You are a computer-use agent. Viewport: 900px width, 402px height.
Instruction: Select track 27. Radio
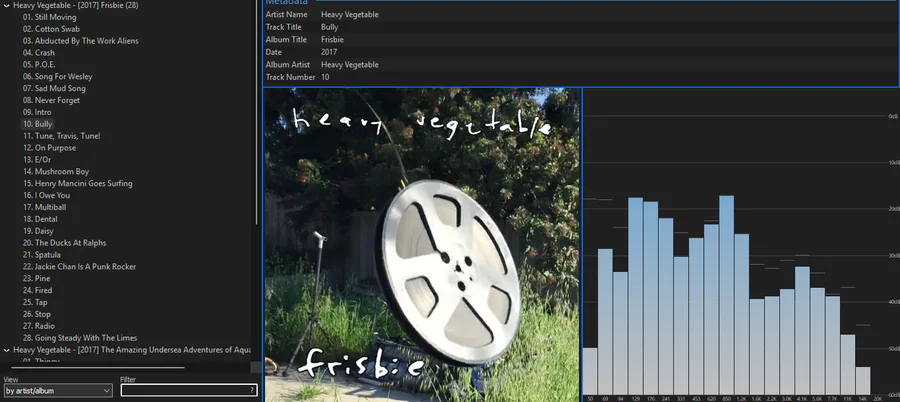click(39, 326)
